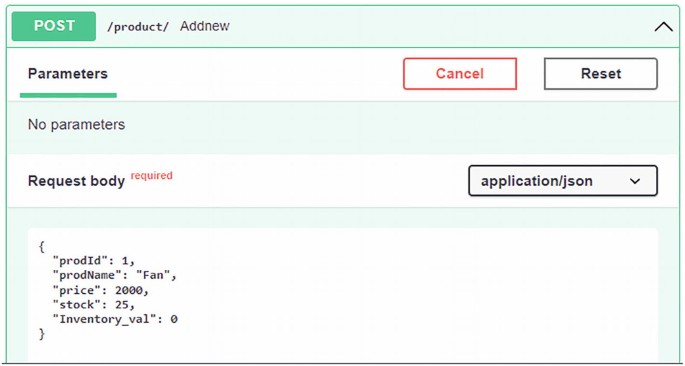Click the green POST method badge
685x366 pixels.
pos(54,26)
